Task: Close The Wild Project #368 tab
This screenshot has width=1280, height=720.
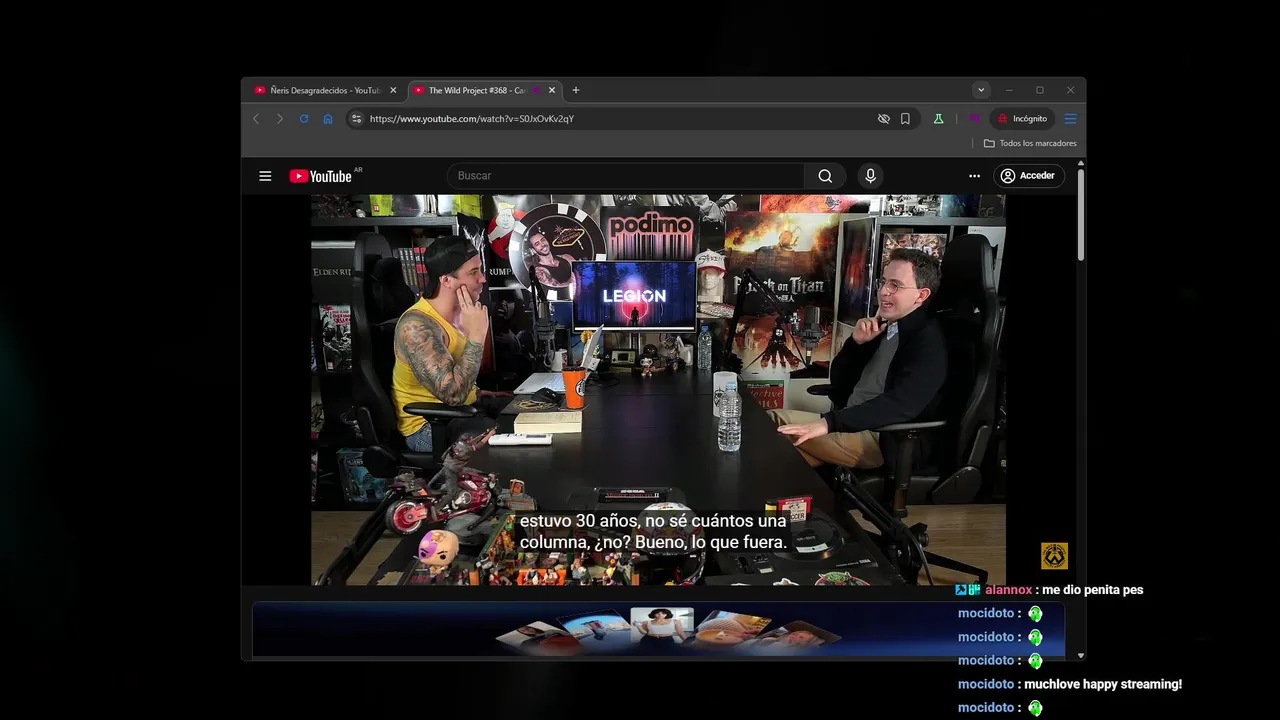Action: (x=552, y=90)
